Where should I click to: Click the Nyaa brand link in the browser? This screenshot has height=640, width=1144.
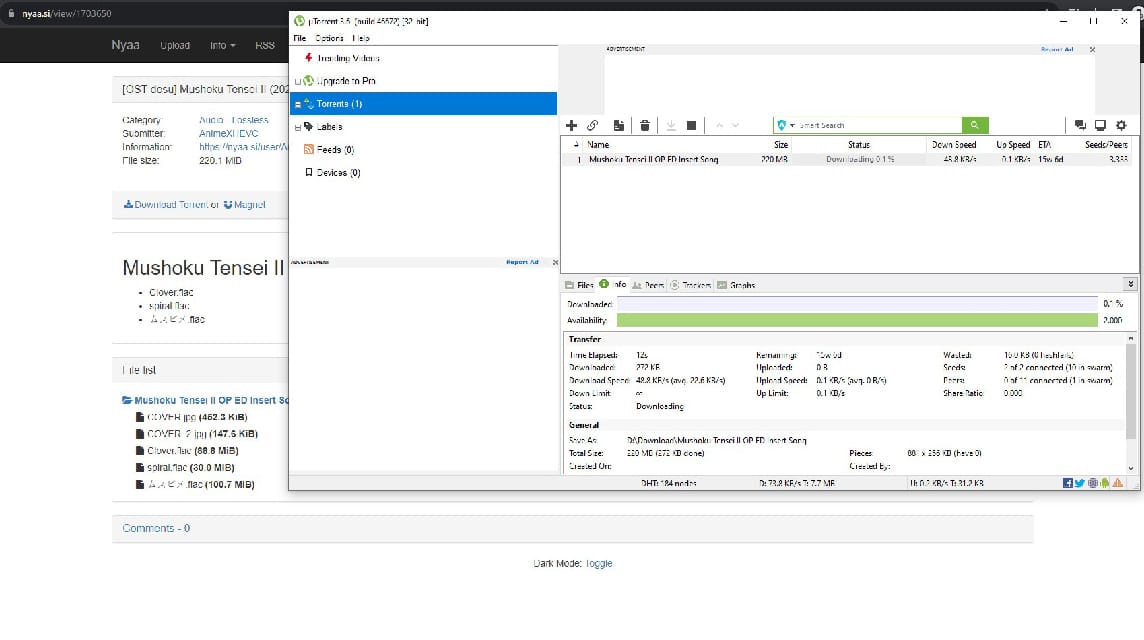point(125,45)
